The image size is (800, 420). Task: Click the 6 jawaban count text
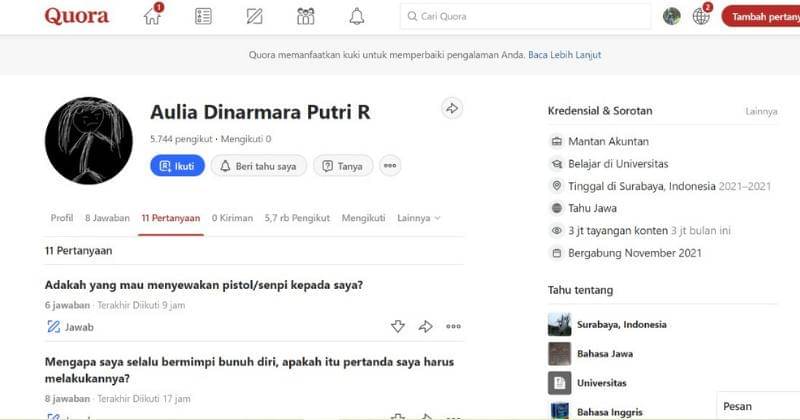click(x=67, y=305)
